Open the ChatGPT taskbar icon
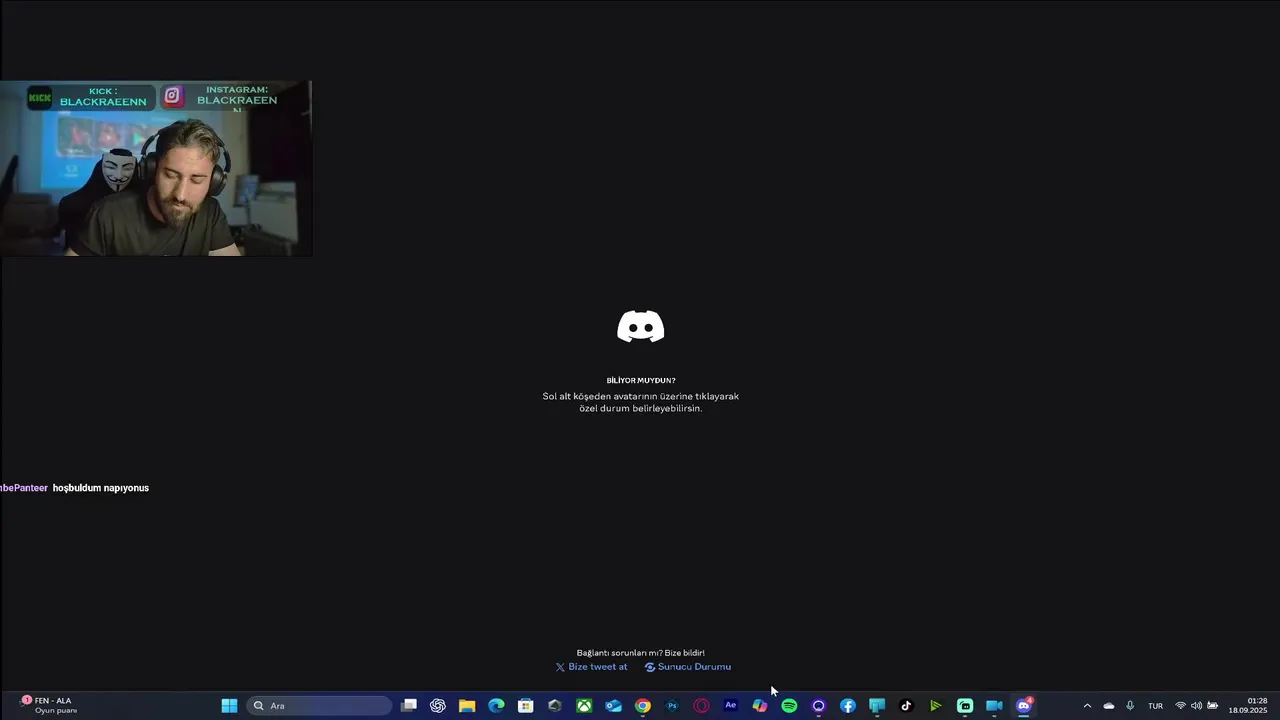1280x720 pixels. point(438,706)
